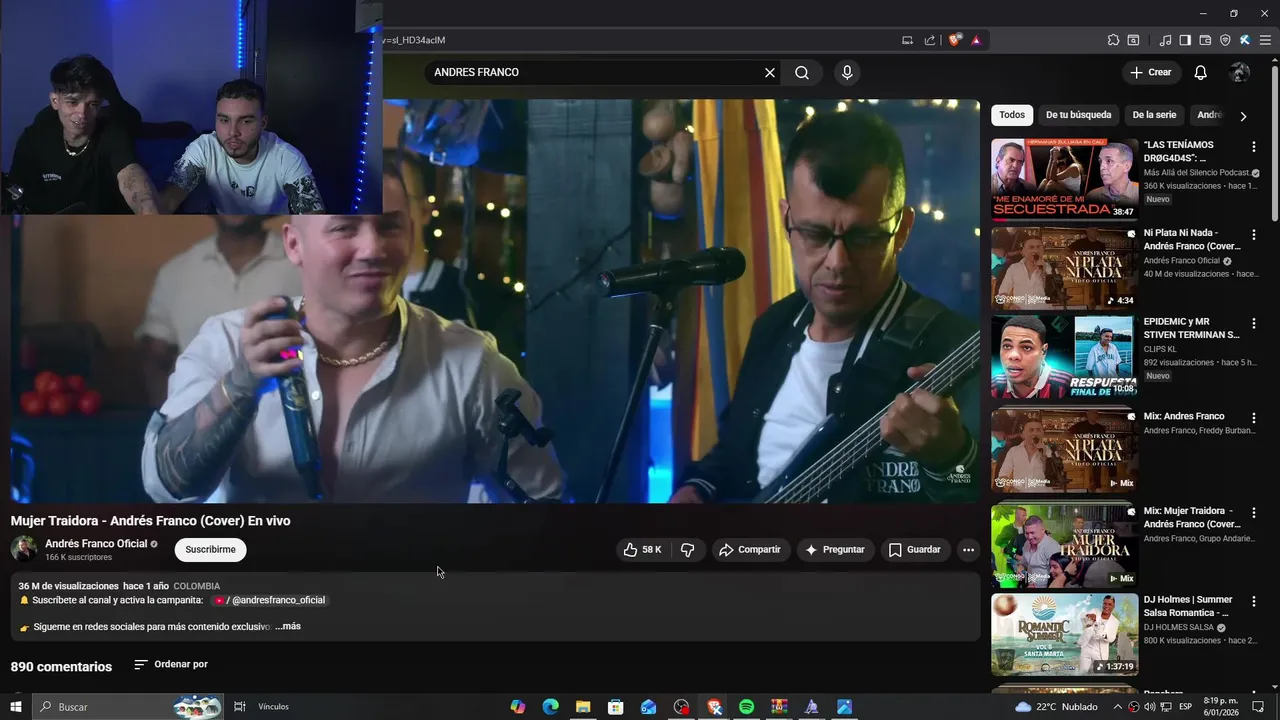Expand Ordenar por comments sorting
The image size is (1280, 720).
(x=171, y=664)
